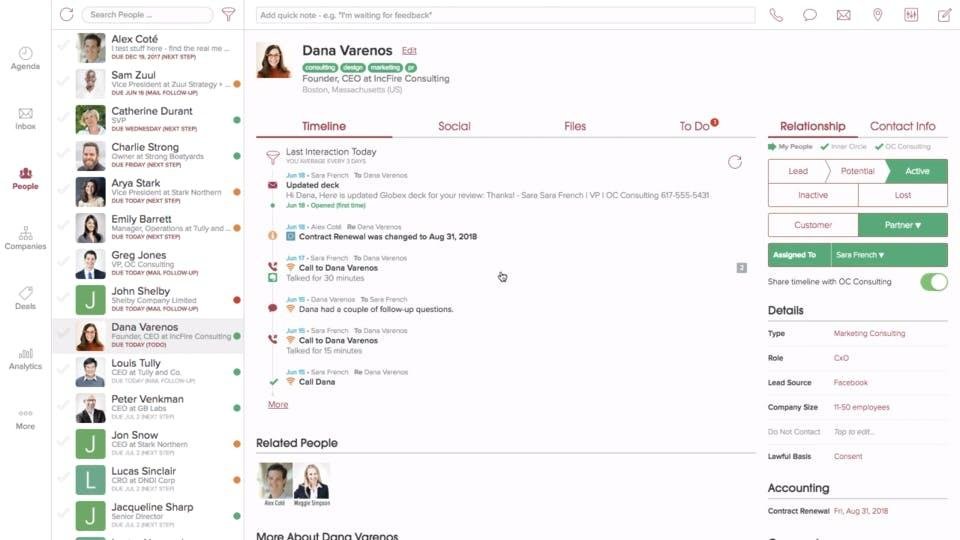Click the comment count badge on call entry
The image size is (960, 540).
[x=741, y=268]
